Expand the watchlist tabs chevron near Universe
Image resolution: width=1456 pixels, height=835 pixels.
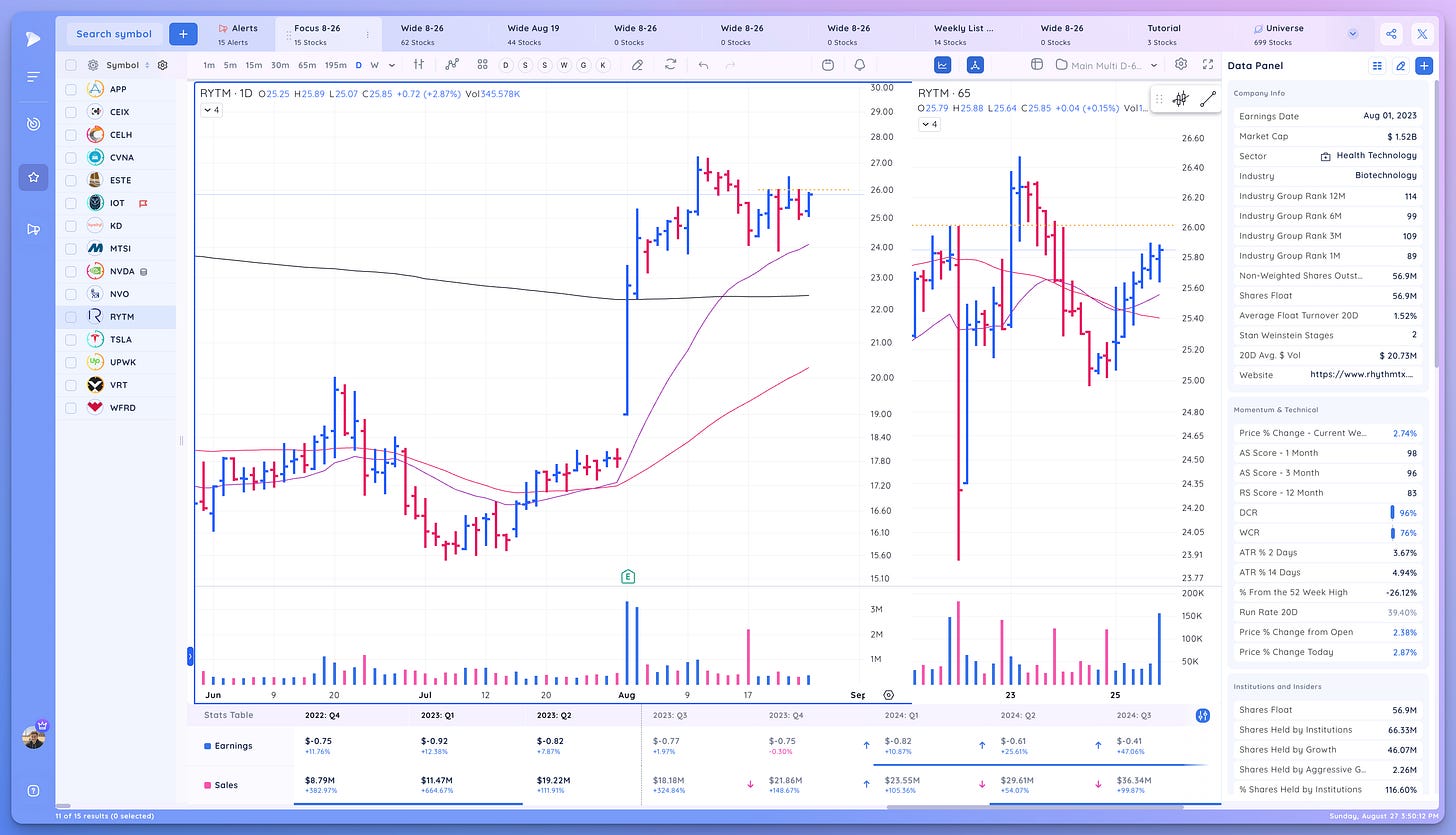[1353, 34]
